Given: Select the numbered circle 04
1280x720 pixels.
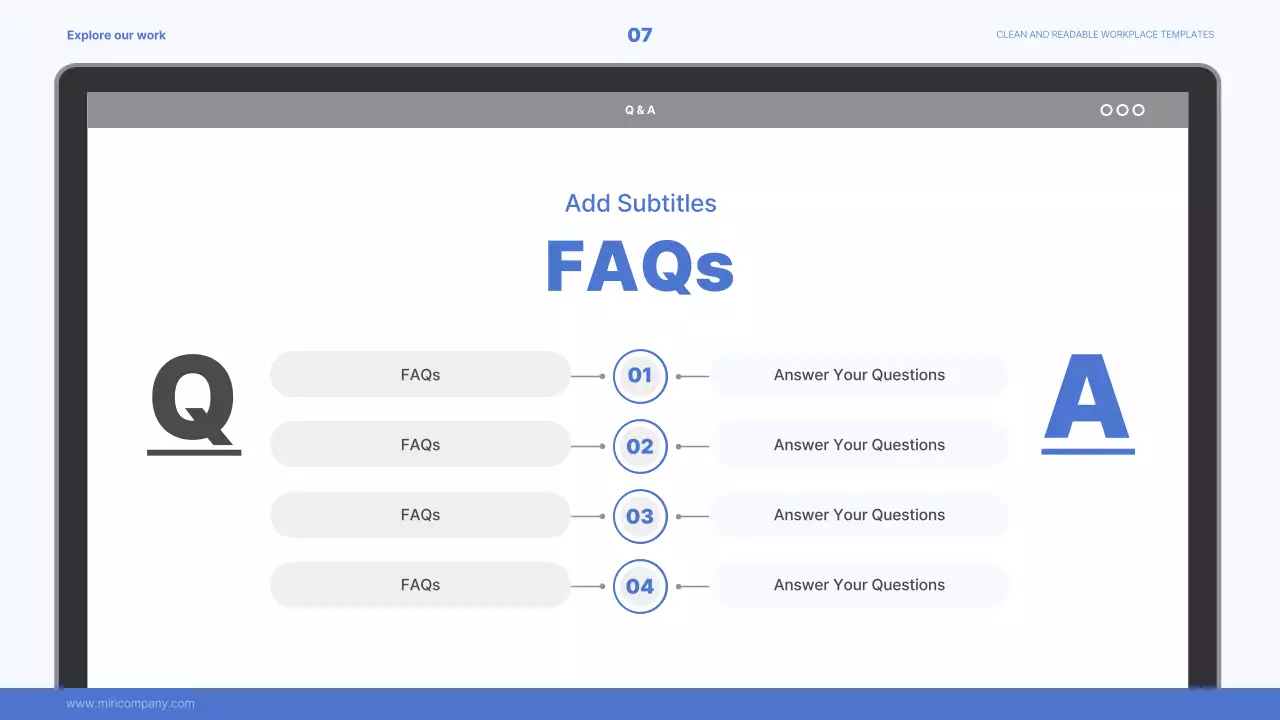Looking at the screenshot, I should point(640,586).
